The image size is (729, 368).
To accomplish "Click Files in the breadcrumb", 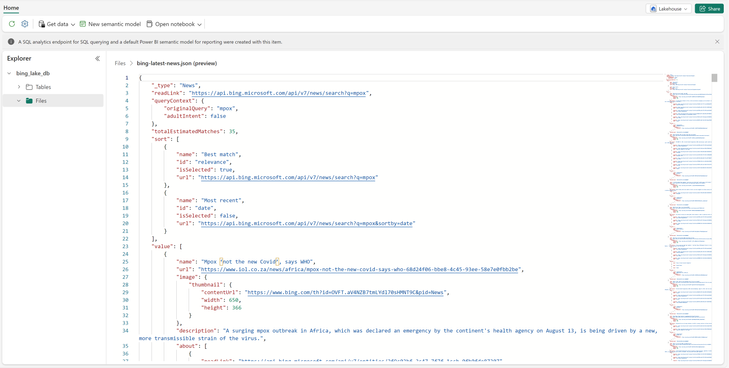I will 120,63.
